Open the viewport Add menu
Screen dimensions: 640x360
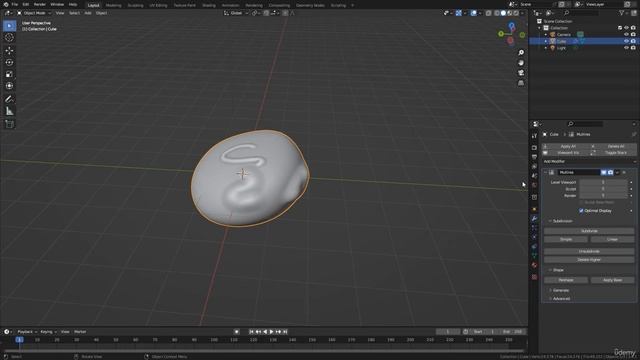88,13
